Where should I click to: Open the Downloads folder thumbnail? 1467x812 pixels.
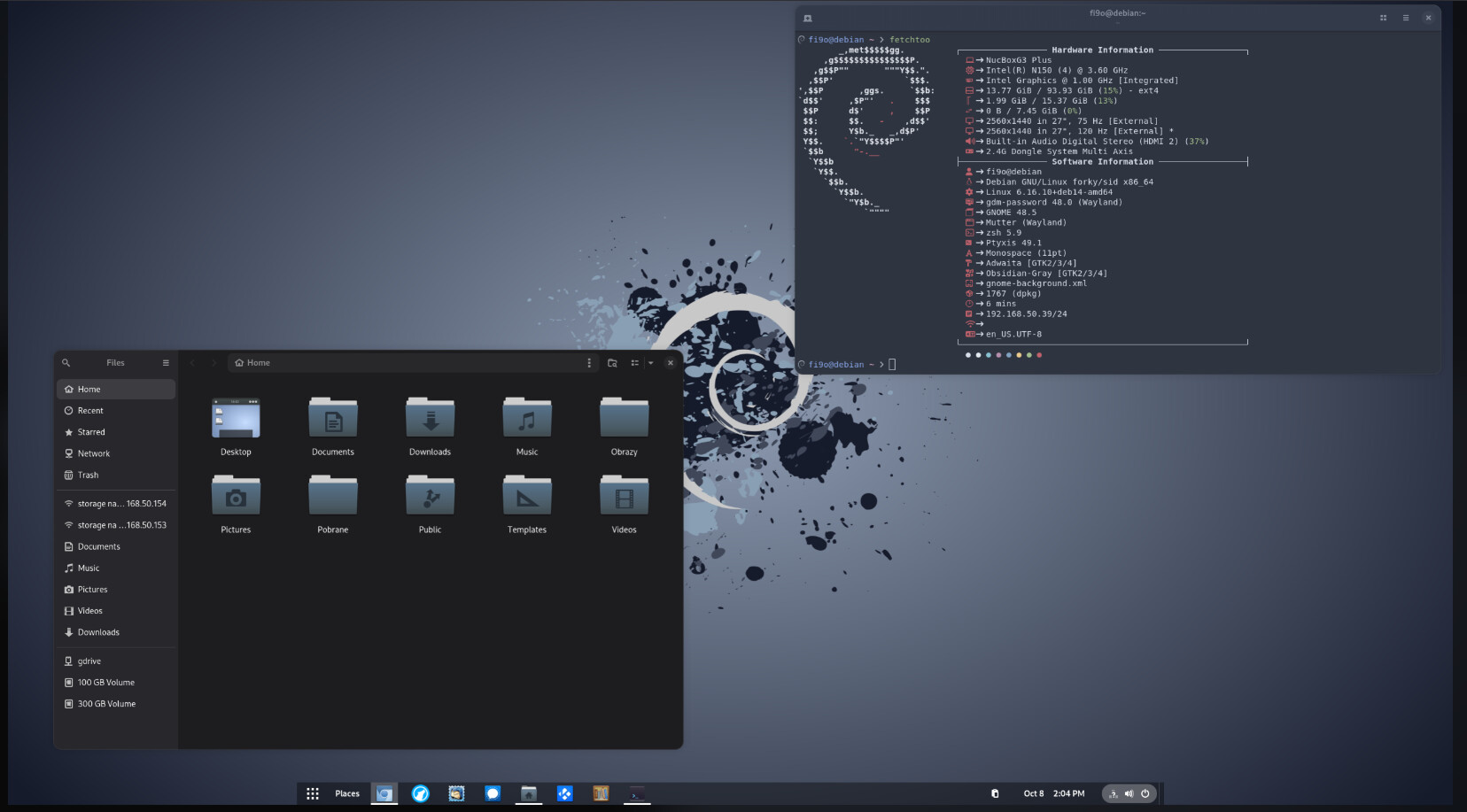pyautogui.click(x=430, y=418)
